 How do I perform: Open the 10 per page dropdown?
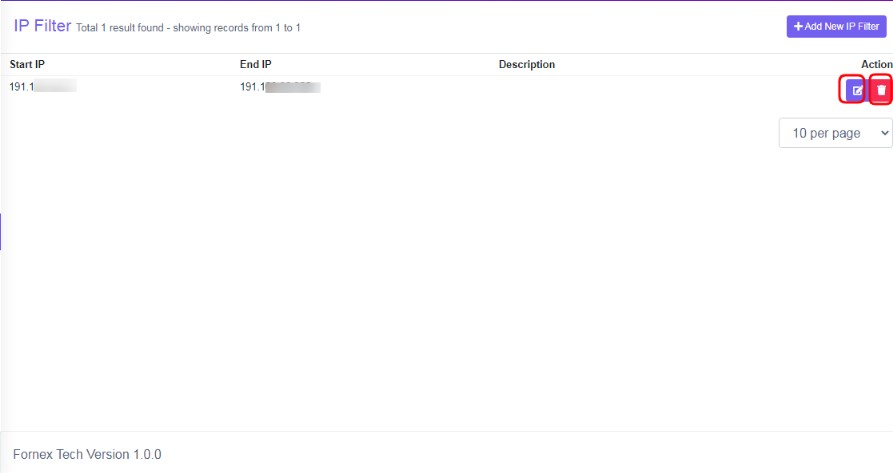[835, 133]
